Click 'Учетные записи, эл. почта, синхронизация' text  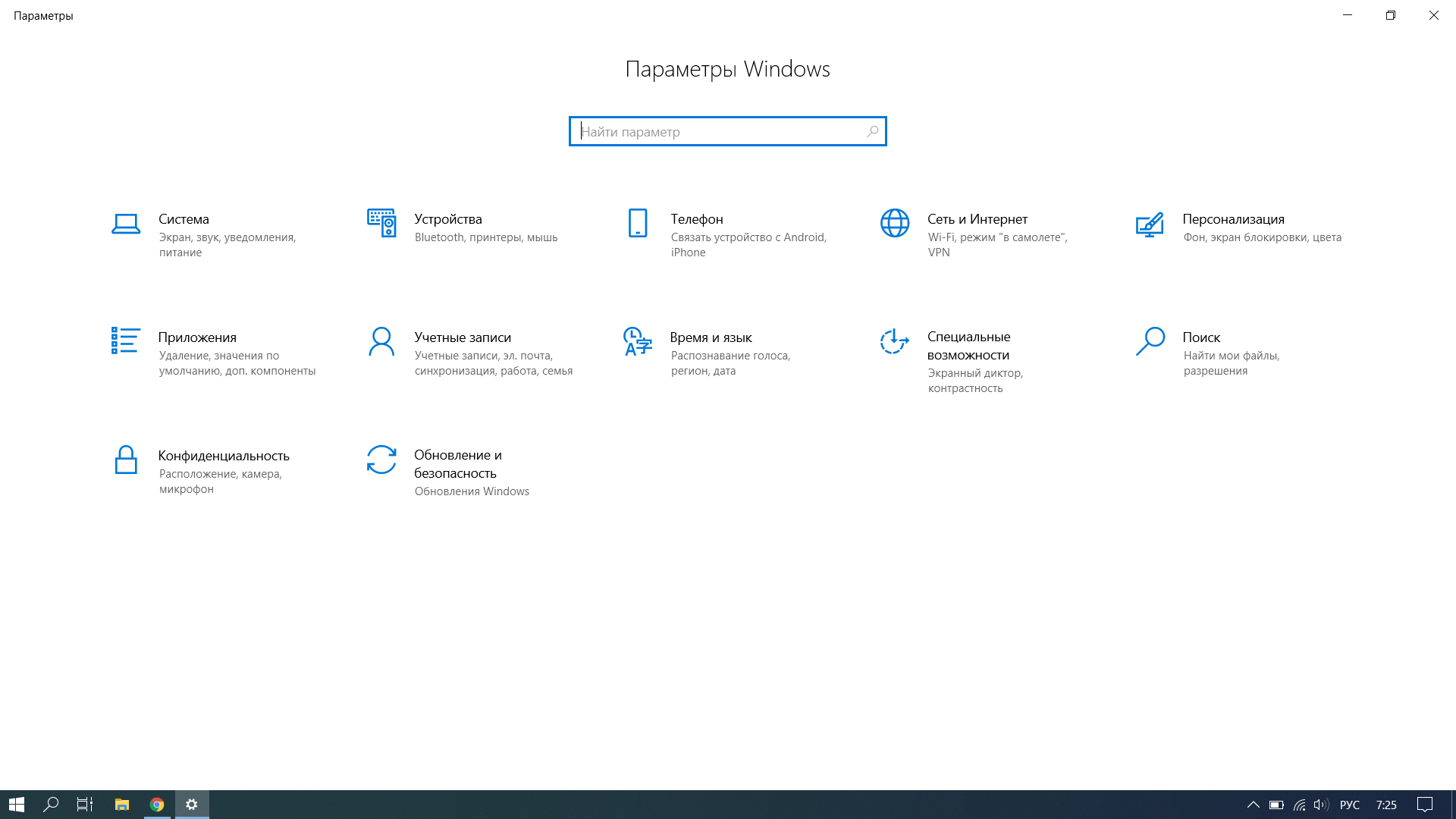(x=494, y=363)
